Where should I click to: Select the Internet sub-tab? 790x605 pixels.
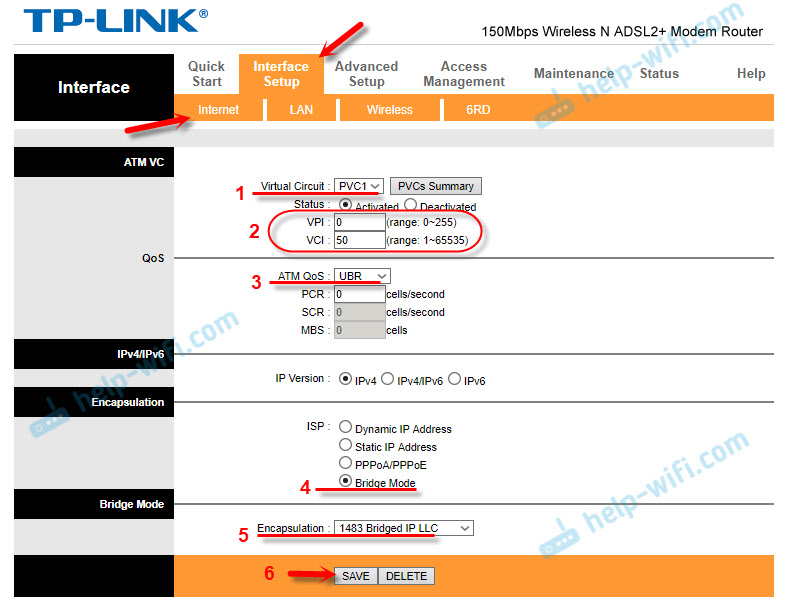[218, 110]
